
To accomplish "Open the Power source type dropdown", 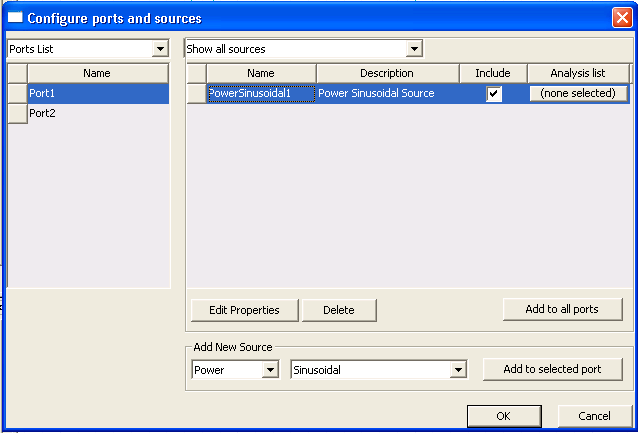I will pyautogui.click(x=269, y=370).
